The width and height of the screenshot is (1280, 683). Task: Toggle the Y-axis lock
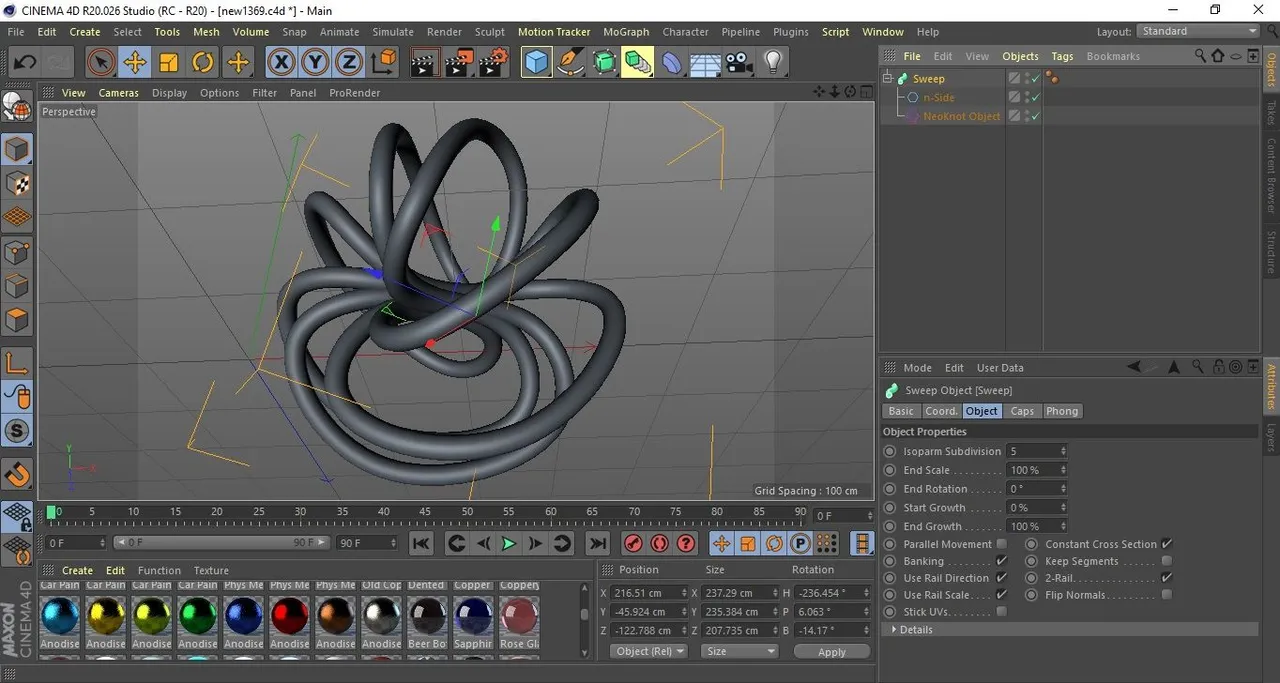tap(315, 63)
